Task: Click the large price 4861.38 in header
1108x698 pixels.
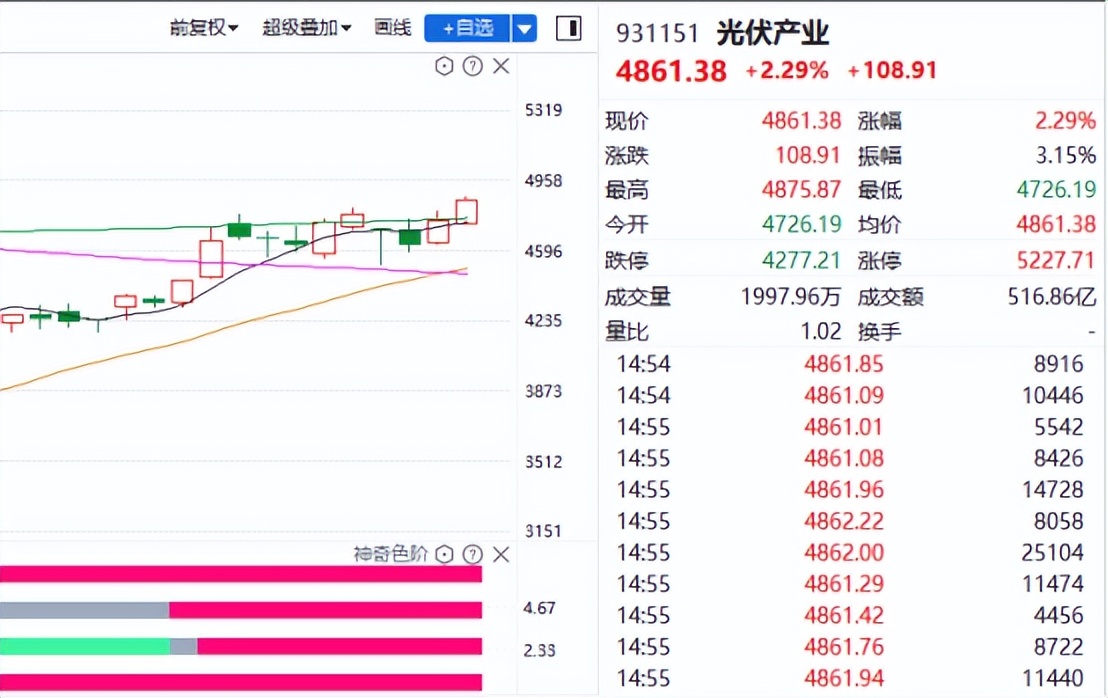Action: pyautogui.click(x=671, y=71)
